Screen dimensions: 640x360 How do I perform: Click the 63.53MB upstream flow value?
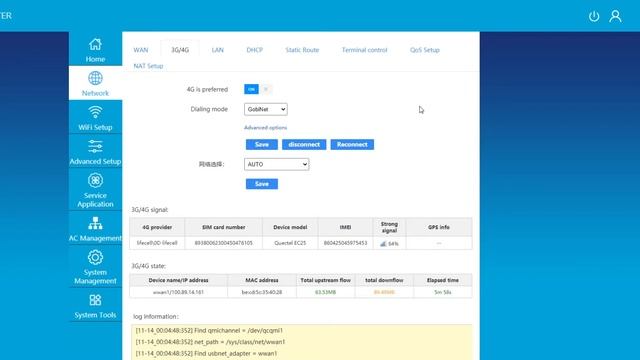point(325,292)
